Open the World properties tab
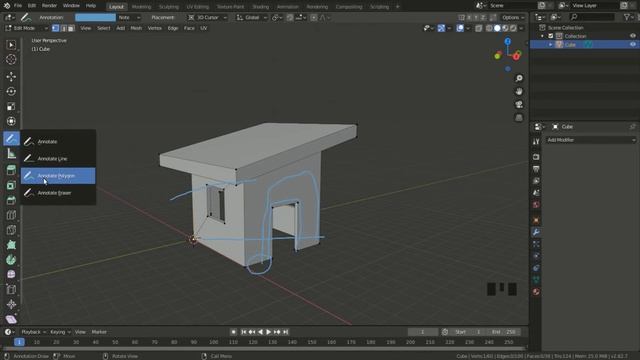The width and height of the screenshot is (640, 360). pyautogui.click(x=536, y=204)
